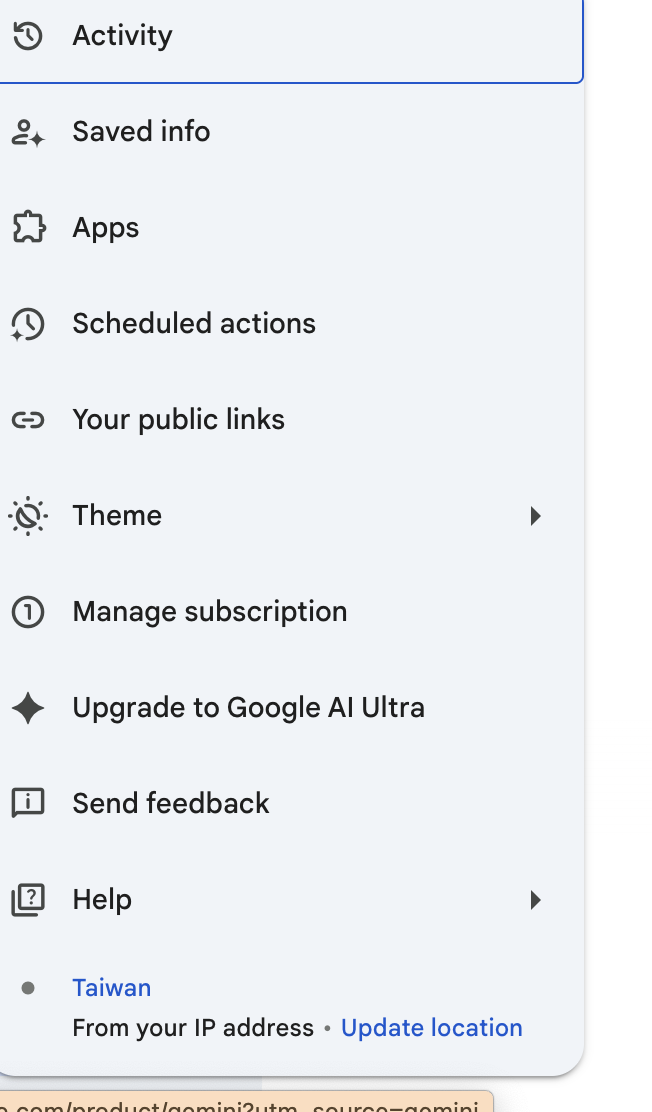Click the Manage subscription circled one icon

(x=28, y=612)
